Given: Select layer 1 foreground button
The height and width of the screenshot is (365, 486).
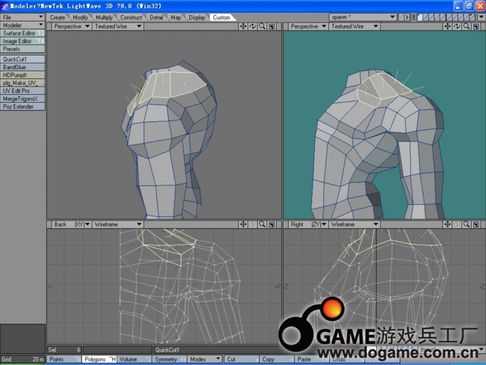Looking at the screenshot, I should coord(420,17).
